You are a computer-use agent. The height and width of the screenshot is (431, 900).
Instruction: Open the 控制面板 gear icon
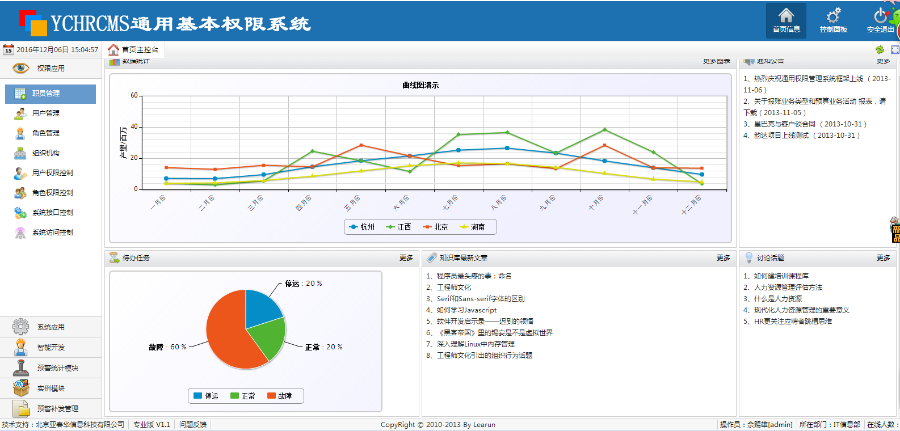pyautogui.click(x=832, y=17)
